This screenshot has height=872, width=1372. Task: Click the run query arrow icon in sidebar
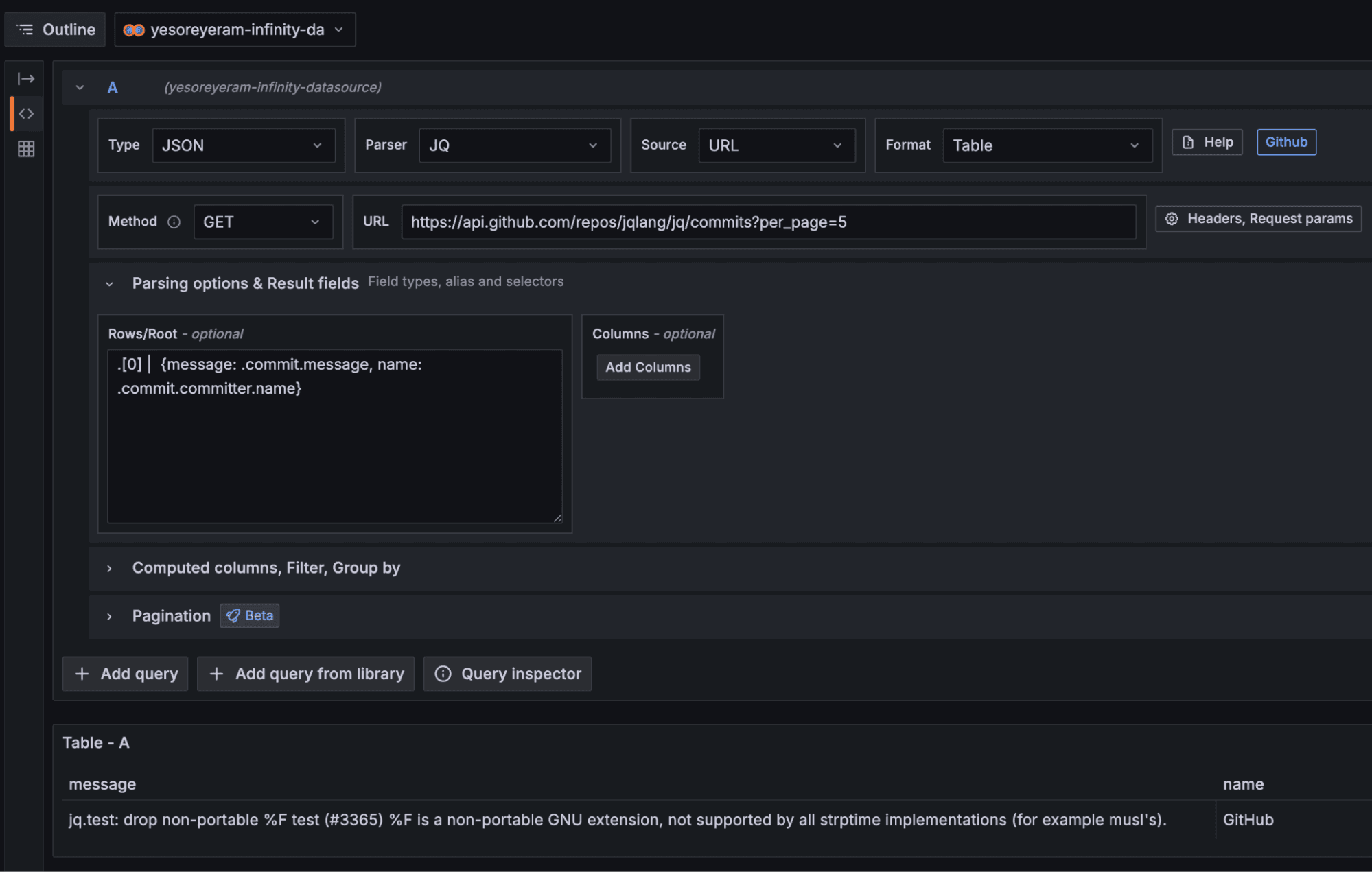pos(25,79)
